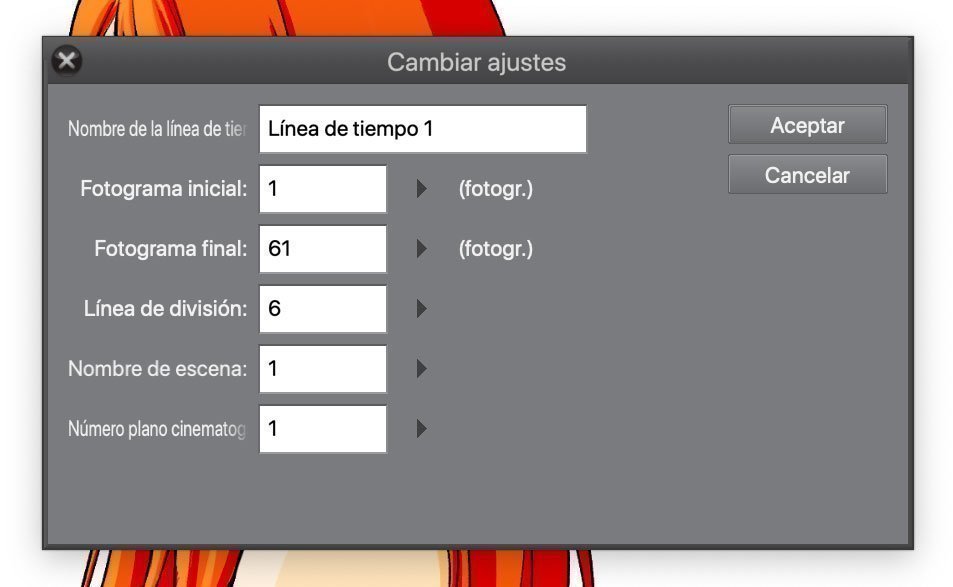Select the Línea de división value box

point(323,309)
